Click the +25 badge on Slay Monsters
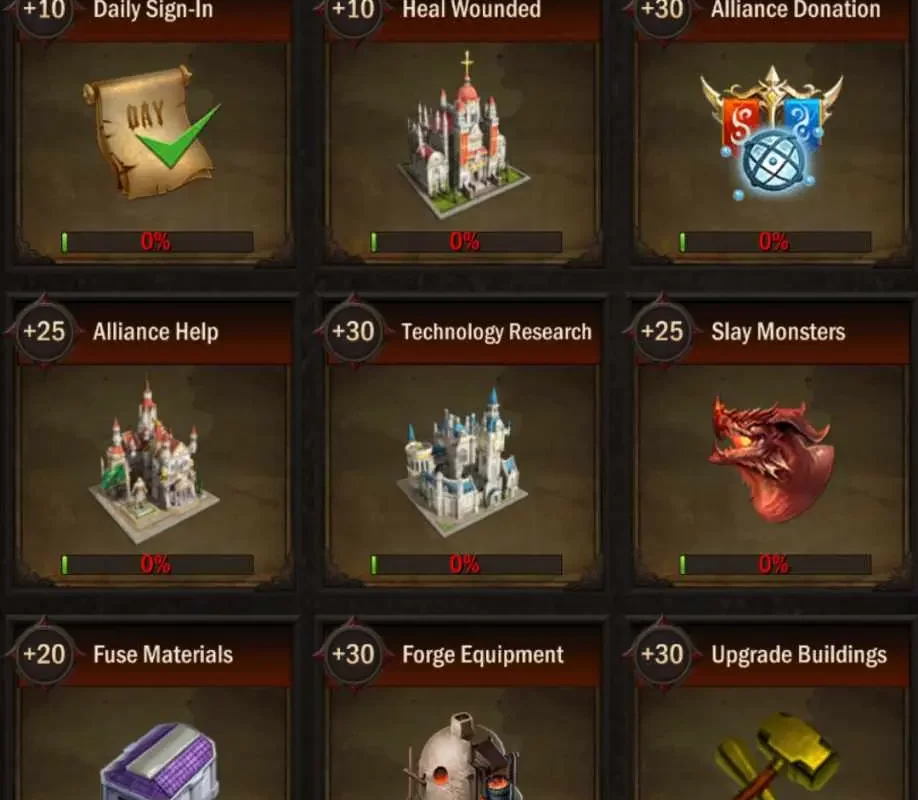The height and width of the screenshot is (800, 918). pos(662,331)
